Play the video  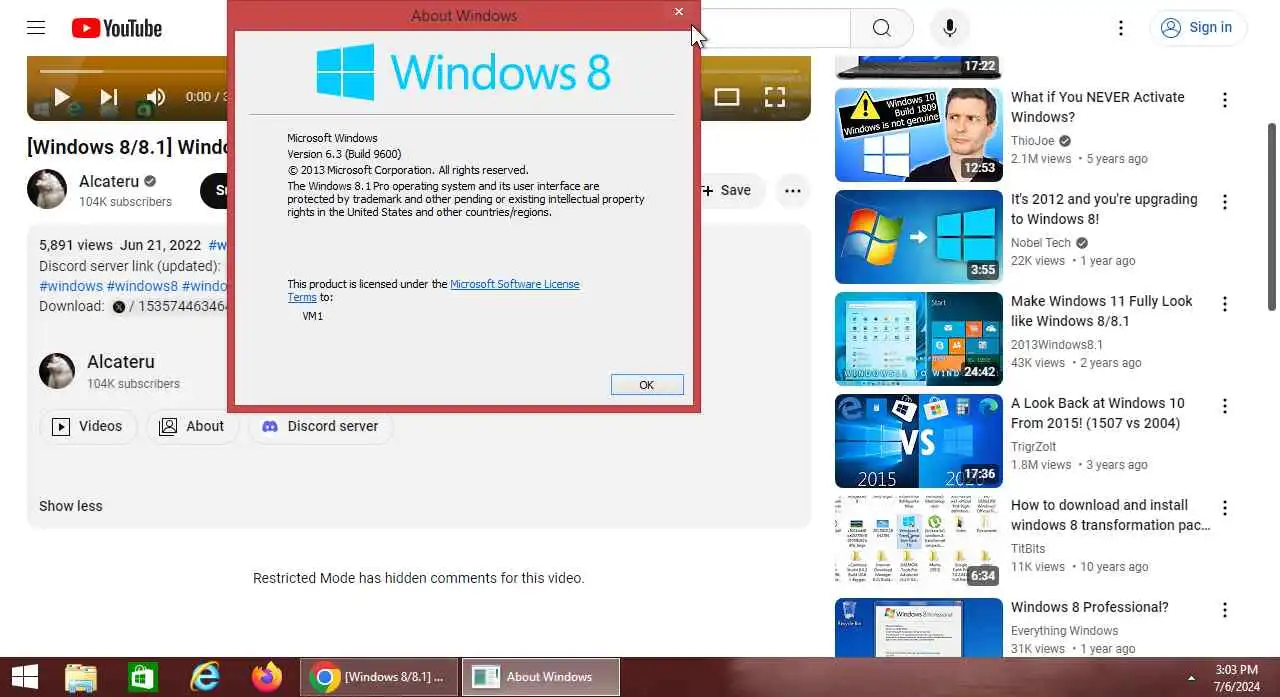tap(61, 97)
